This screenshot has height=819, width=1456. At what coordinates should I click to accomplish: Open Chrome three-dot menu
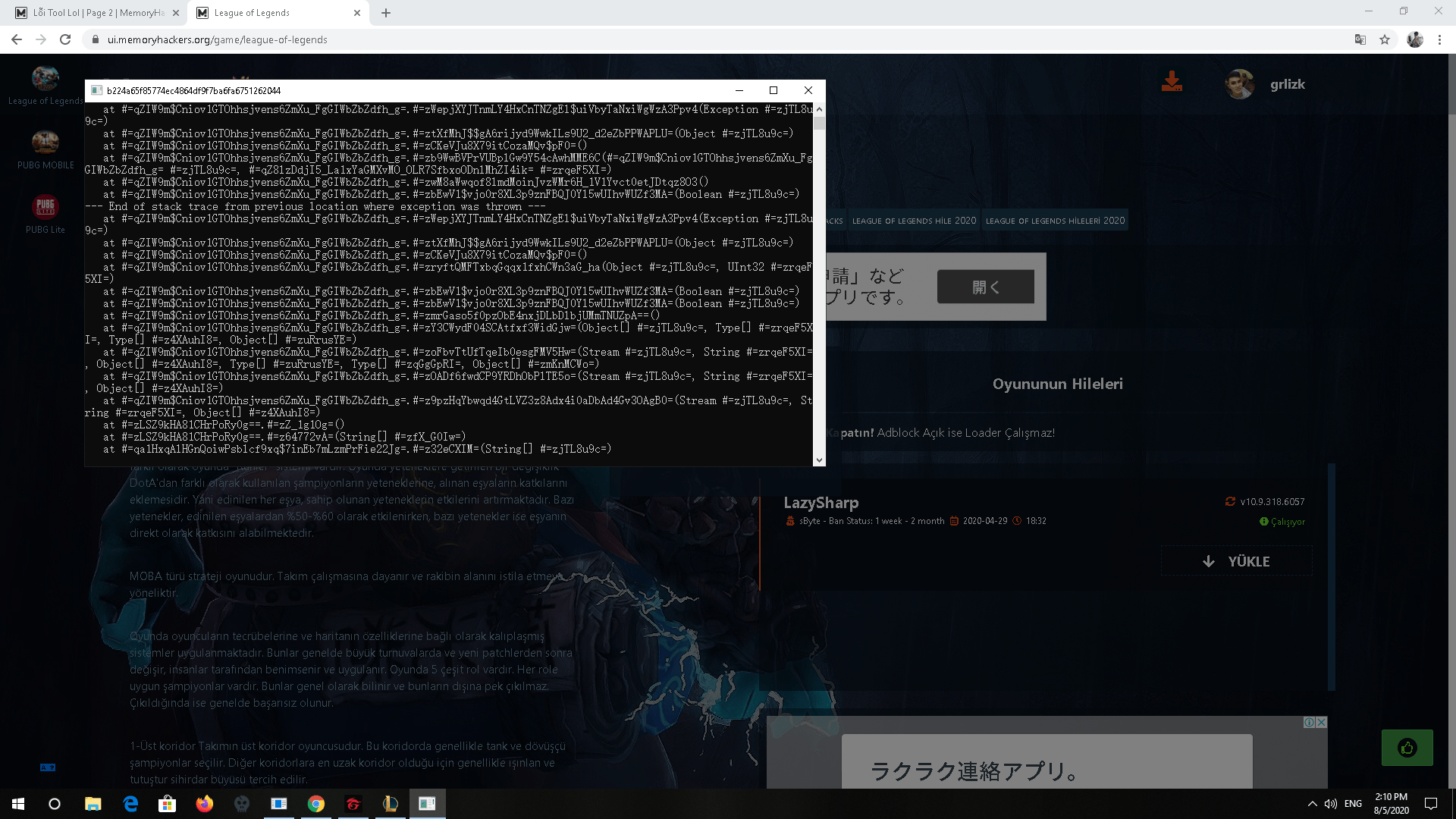1439,39
